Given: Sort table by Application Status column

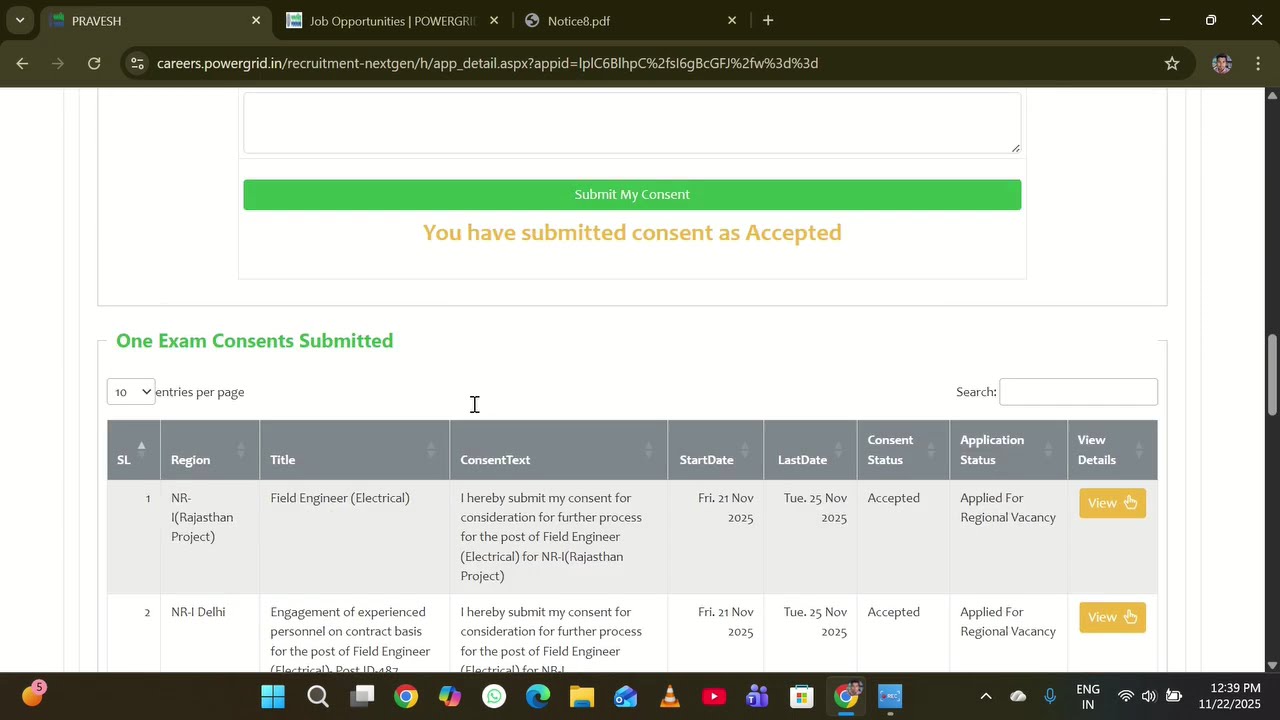Looking at the screenshot, I should click(x=1008, y=450).
